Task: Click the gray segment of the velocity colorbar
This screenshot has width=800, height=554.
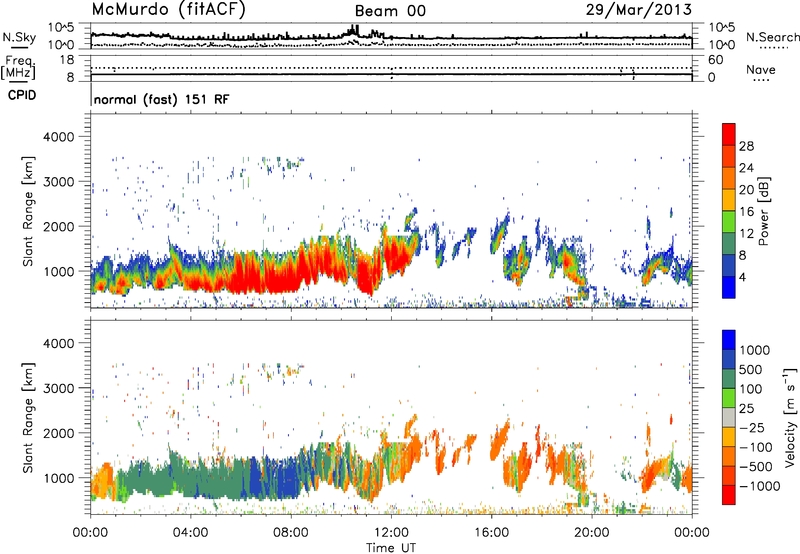Action: [x=729, y=418]
